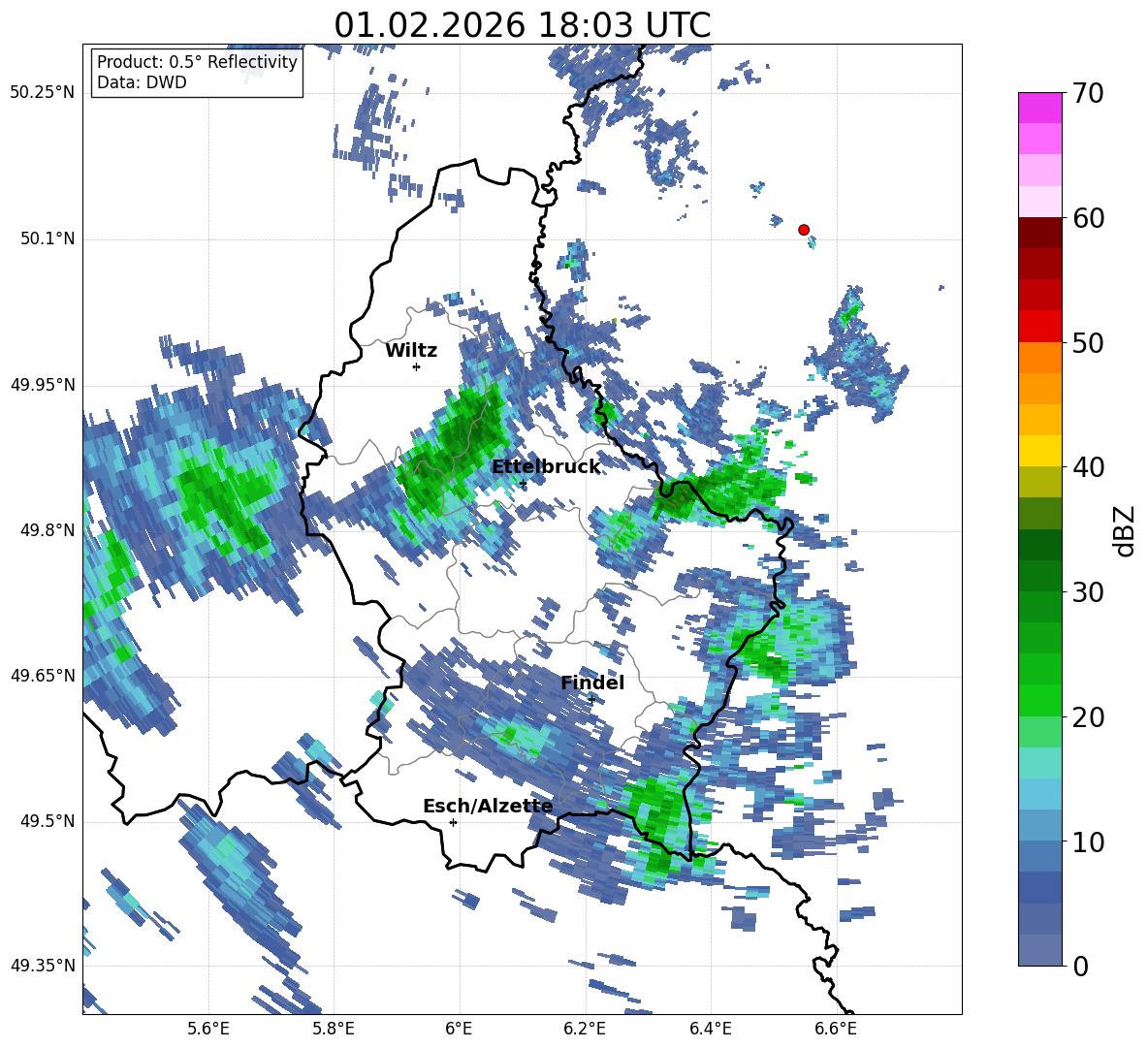This screenshot has height=1048, width=1148.
Task: Click the 50 tick label on colorbar
Action: click(1087, 343)
